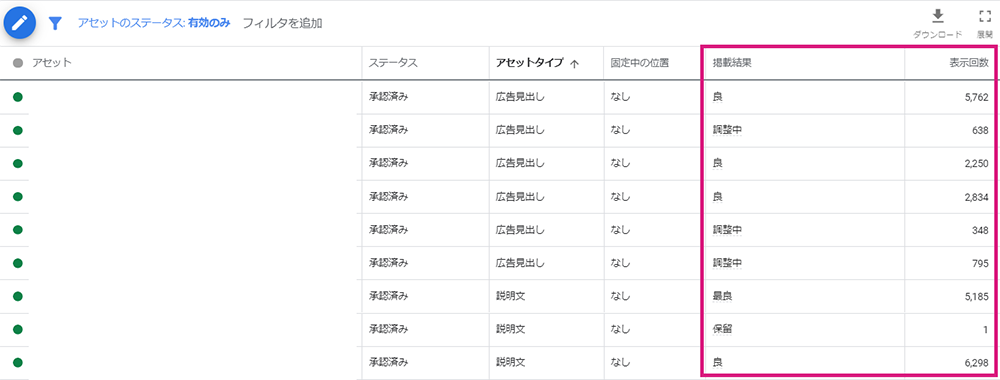Image resolution: width=1000 pixels, height=380 pixels.
Task: Click the sort arrow beside アセットタイプ
Action: click(574, 63)
